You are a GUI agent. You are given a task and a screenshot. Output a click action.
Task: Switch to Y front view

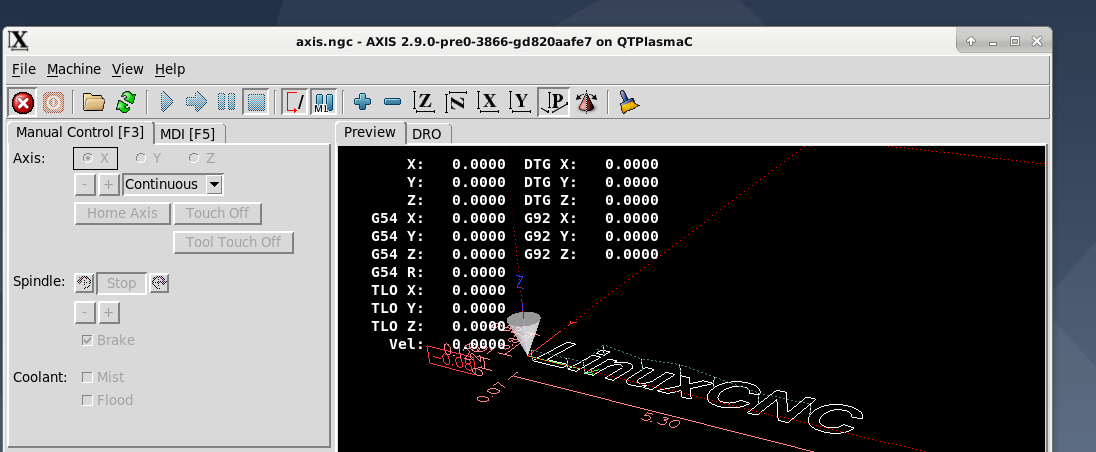click(521, 103)
